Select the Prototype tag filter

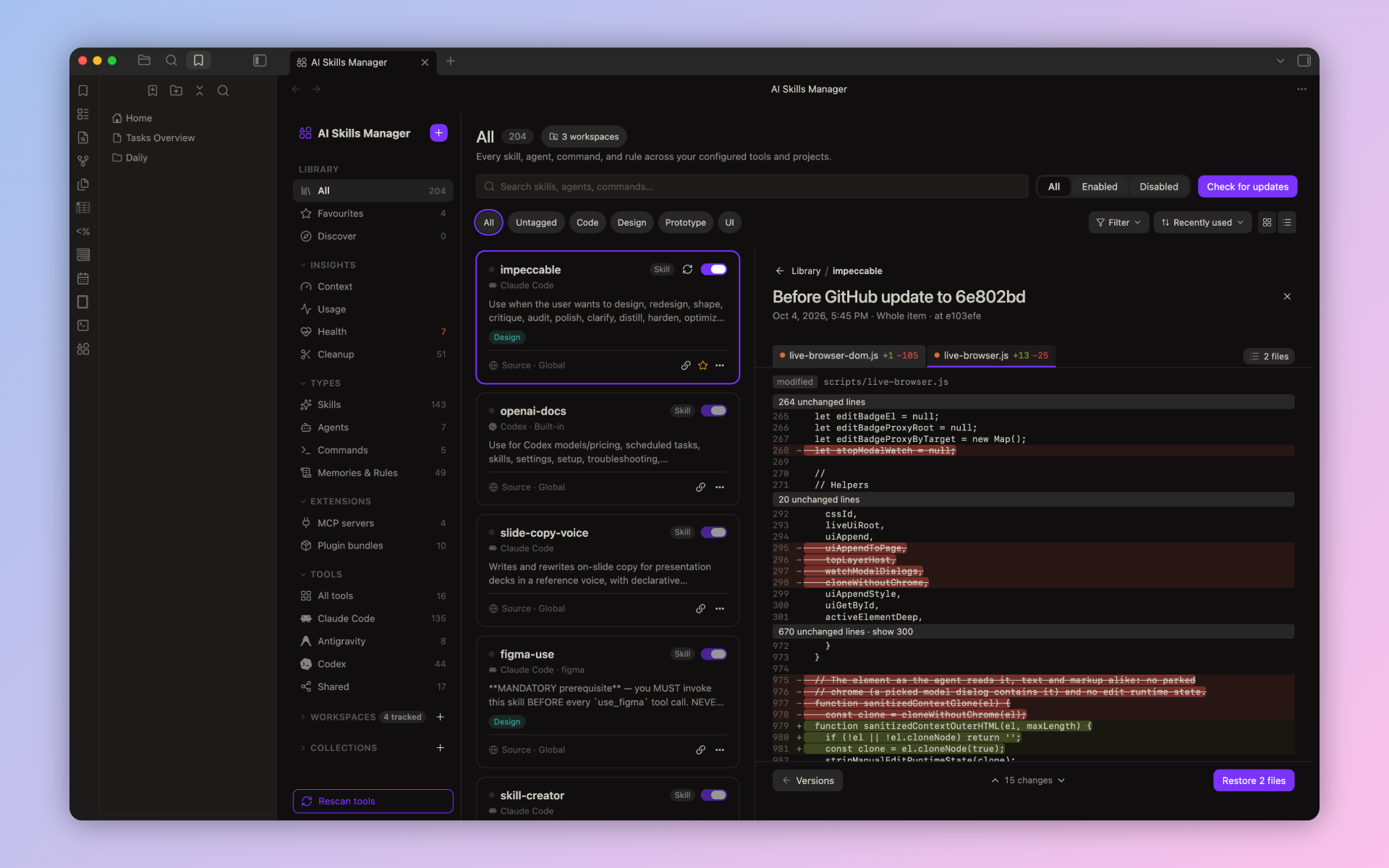tap(685, 223)
